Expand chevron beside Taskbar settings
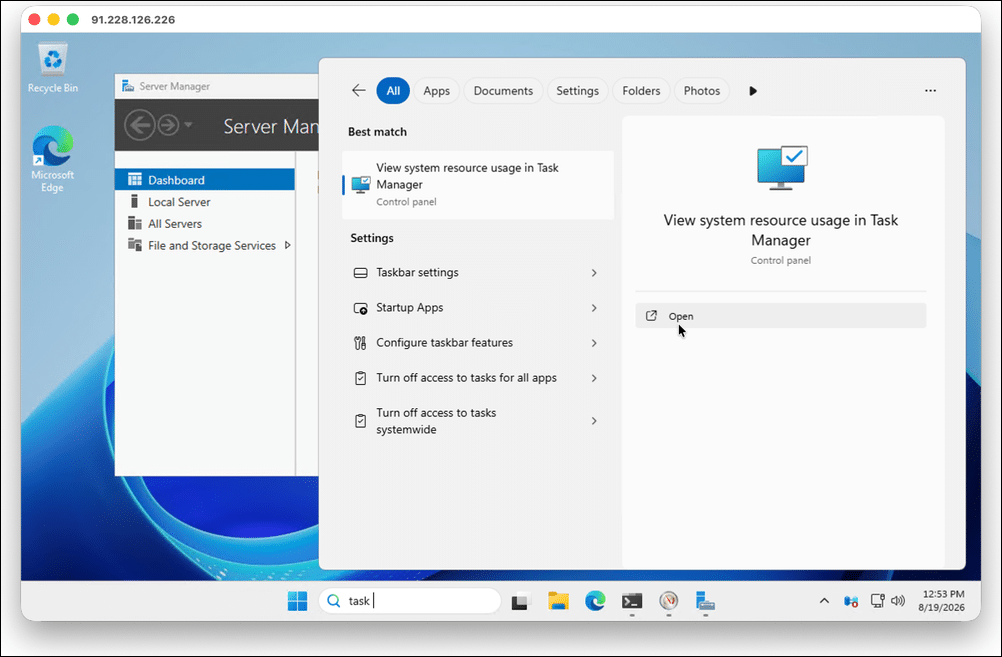This screenshot has height=657, width=1002. click(594, 273)
